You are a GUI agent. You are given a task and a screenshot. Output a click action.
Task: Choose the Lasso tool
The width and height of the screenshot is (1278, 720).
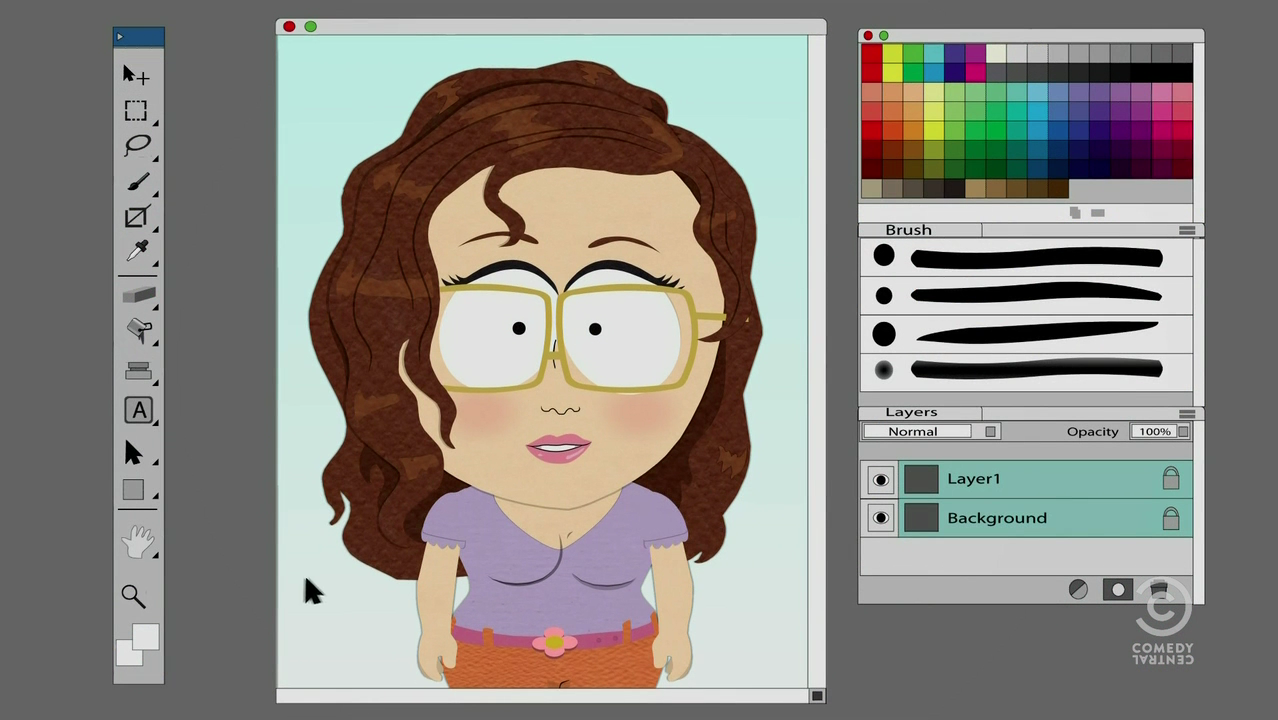(x=137, y=145)
